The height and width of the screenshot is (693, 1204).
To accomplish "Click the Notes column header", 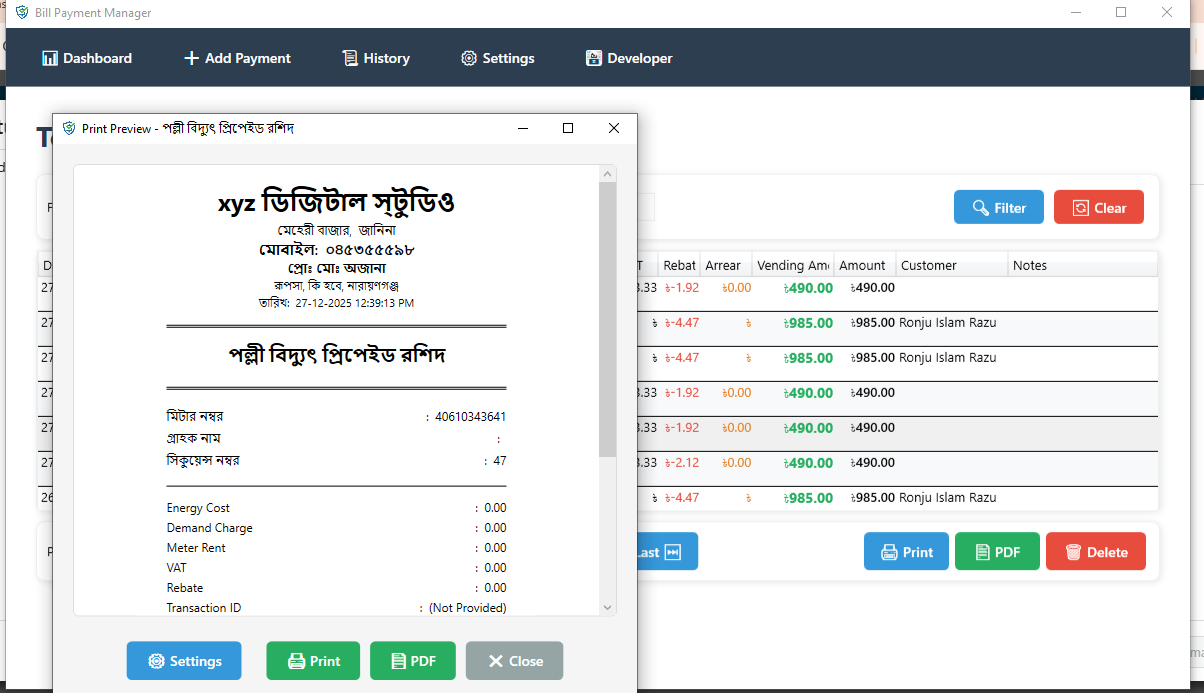I will coord(1028,264).
